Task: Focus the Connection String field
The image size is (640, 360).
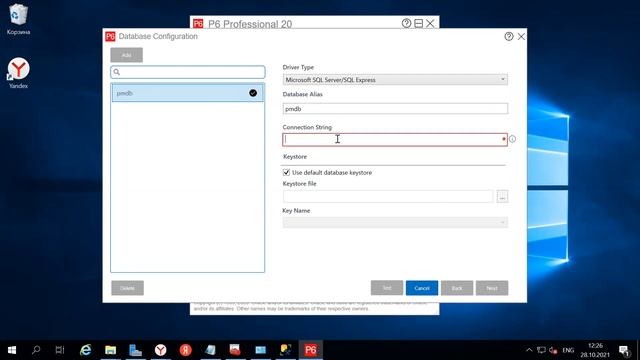Action: pyautogui.click(x=395, y=140)
